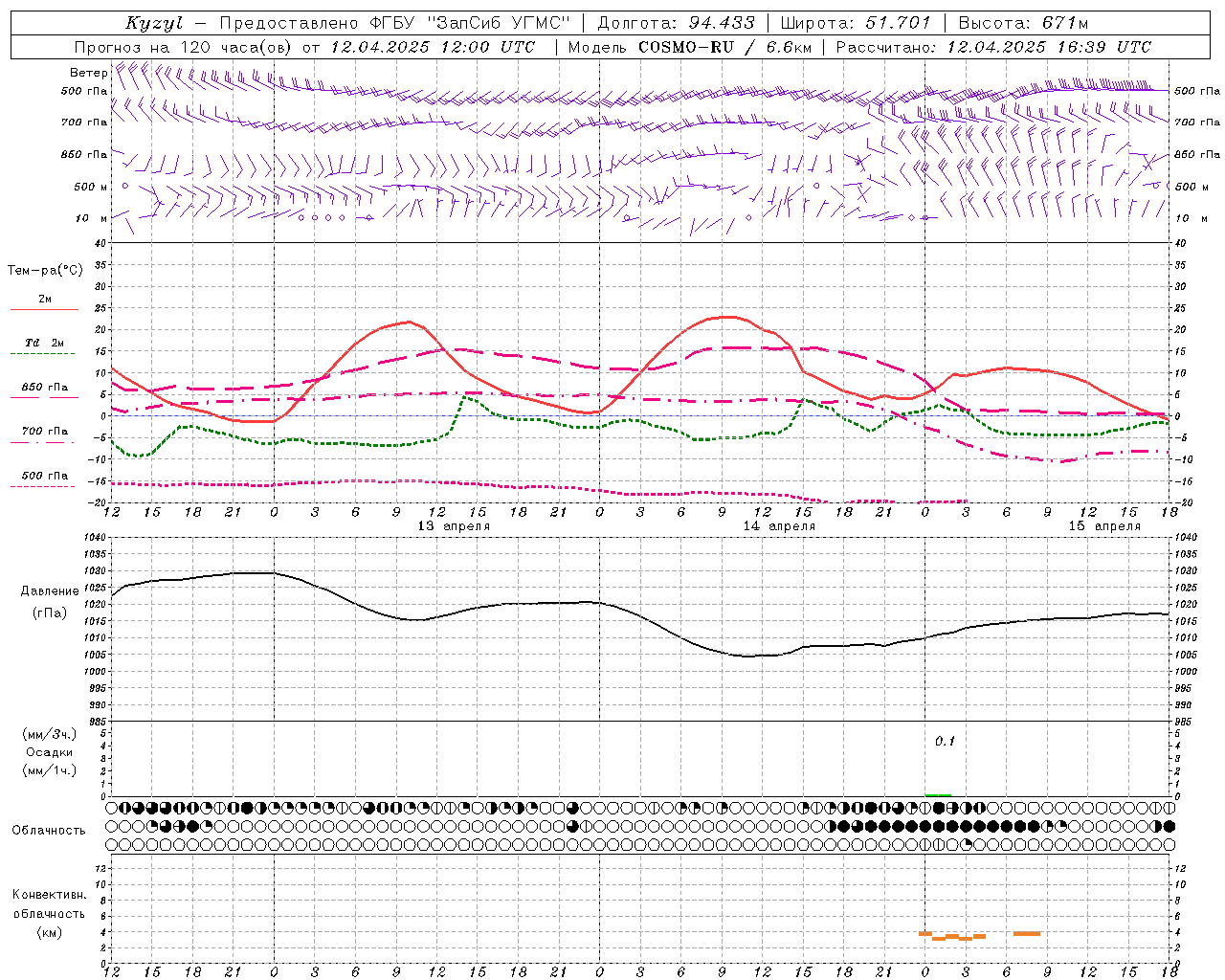Viewport: 1225px width, 980px height.
Task: Click the 'Тем-ра(°C)' temperature axis title
Action: click(45, 271)
